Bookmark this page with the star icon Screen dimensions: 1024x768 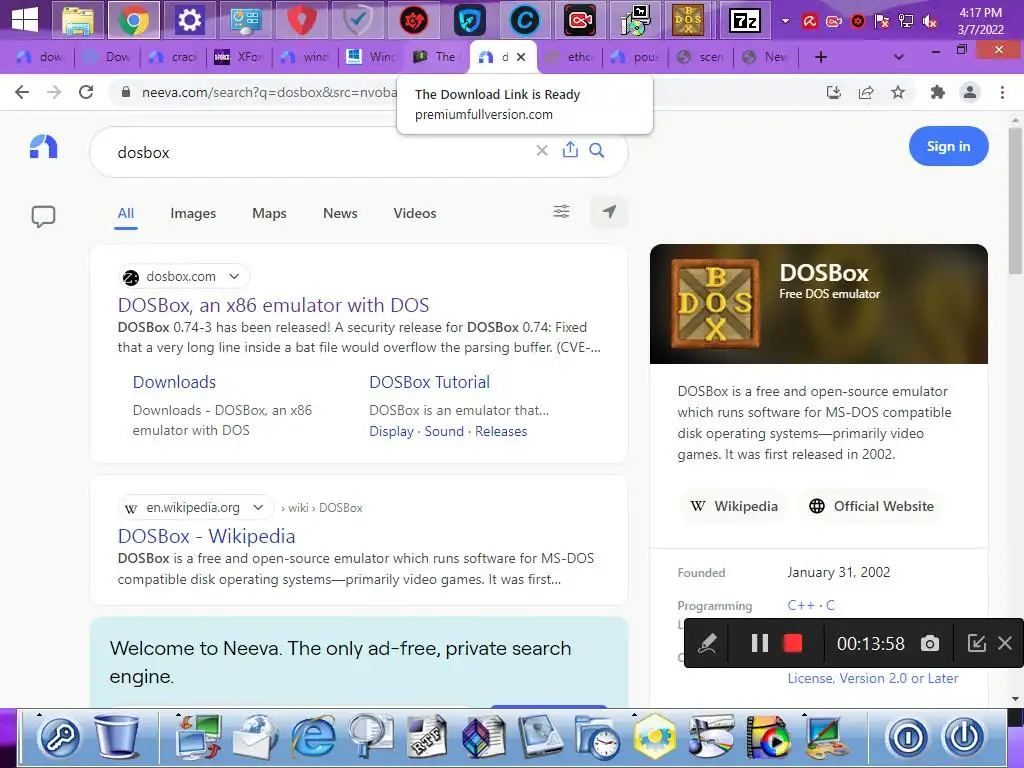898,92
